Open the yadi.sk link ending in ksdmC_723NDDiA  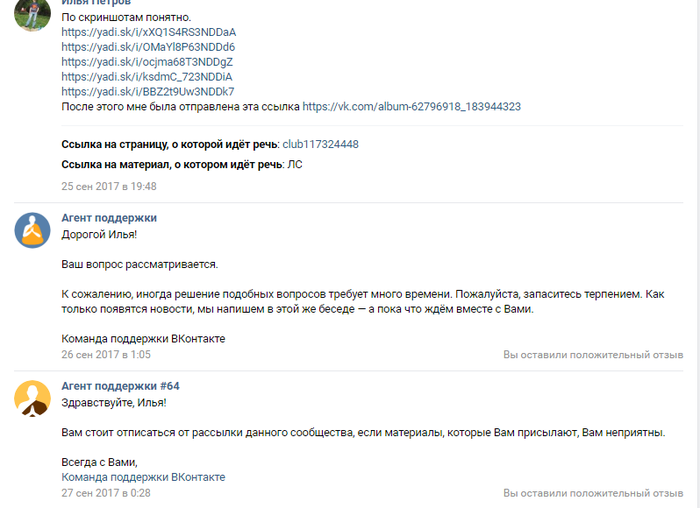pyautogui.click(x=146, y=77)
